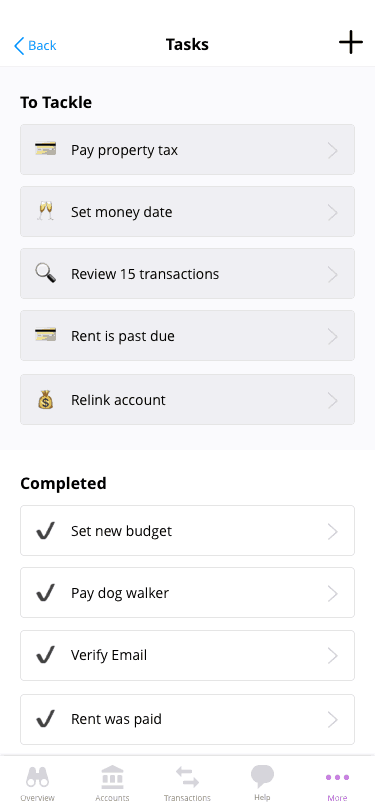The image size is (375, 812).
Task: Open the Overview binoculars tab
Action: click(37, 782)
